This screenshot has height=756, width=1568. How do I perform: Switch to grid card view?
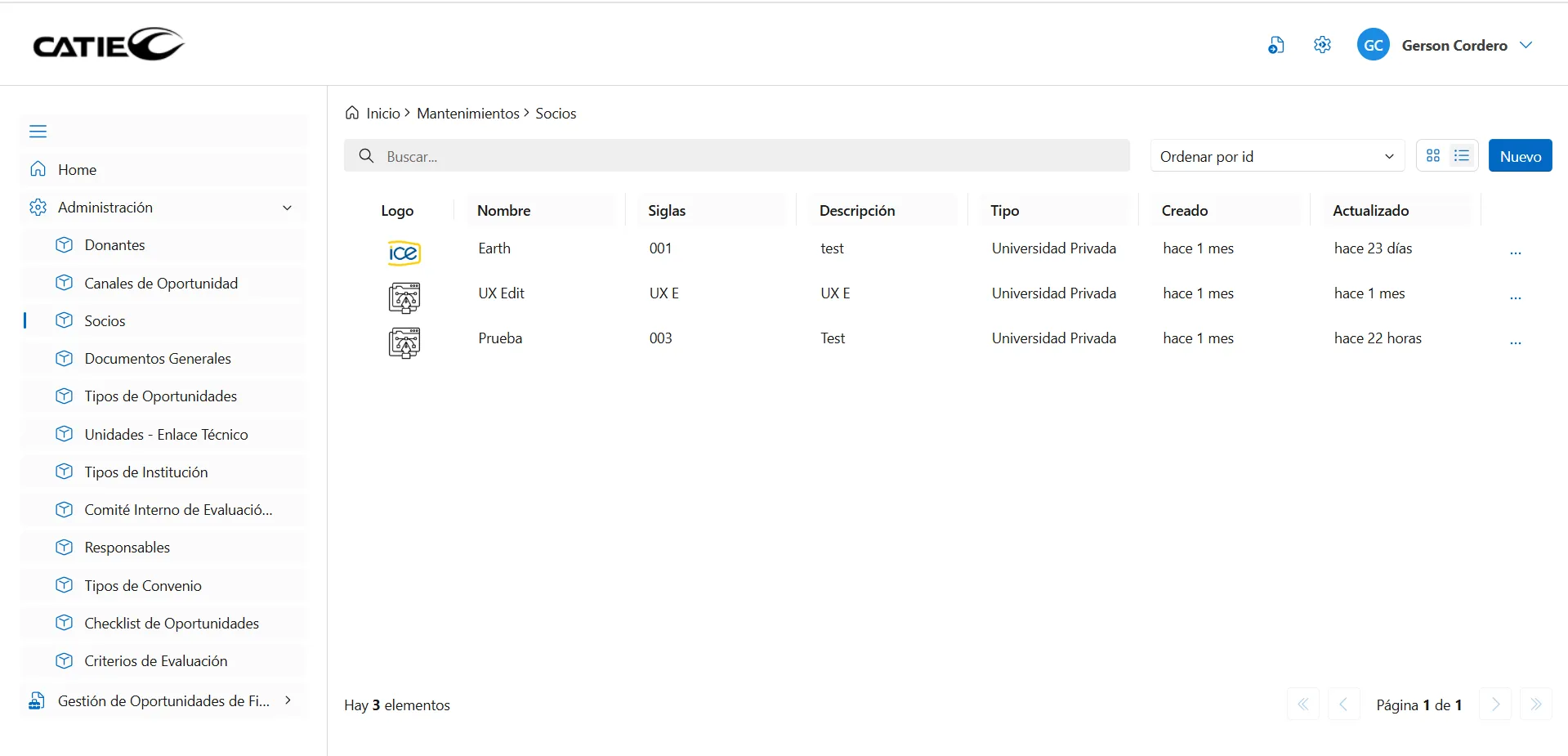click(1433, 155)
